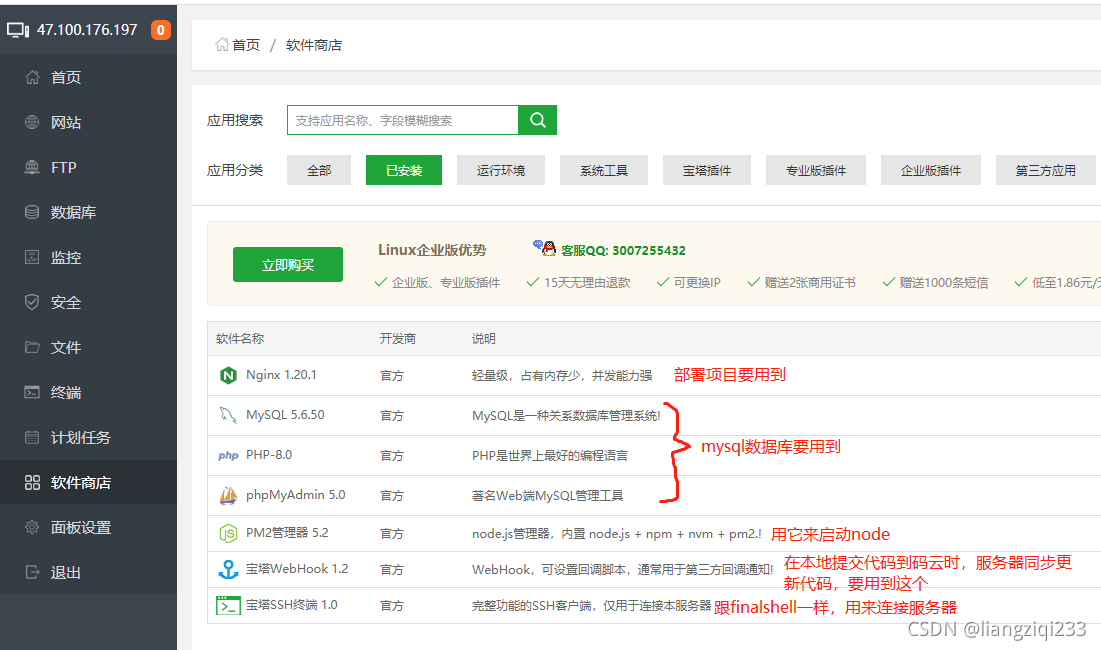
Task: Click the calendar icon for 计划任务
Action: pos(32,437)
